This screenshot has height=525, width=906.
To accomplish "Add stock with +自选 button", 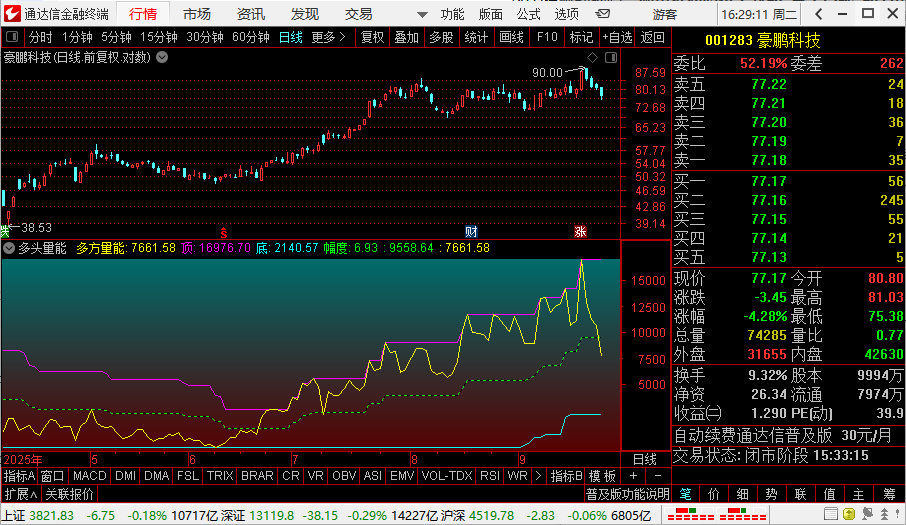I will click(x=618, y=38).
